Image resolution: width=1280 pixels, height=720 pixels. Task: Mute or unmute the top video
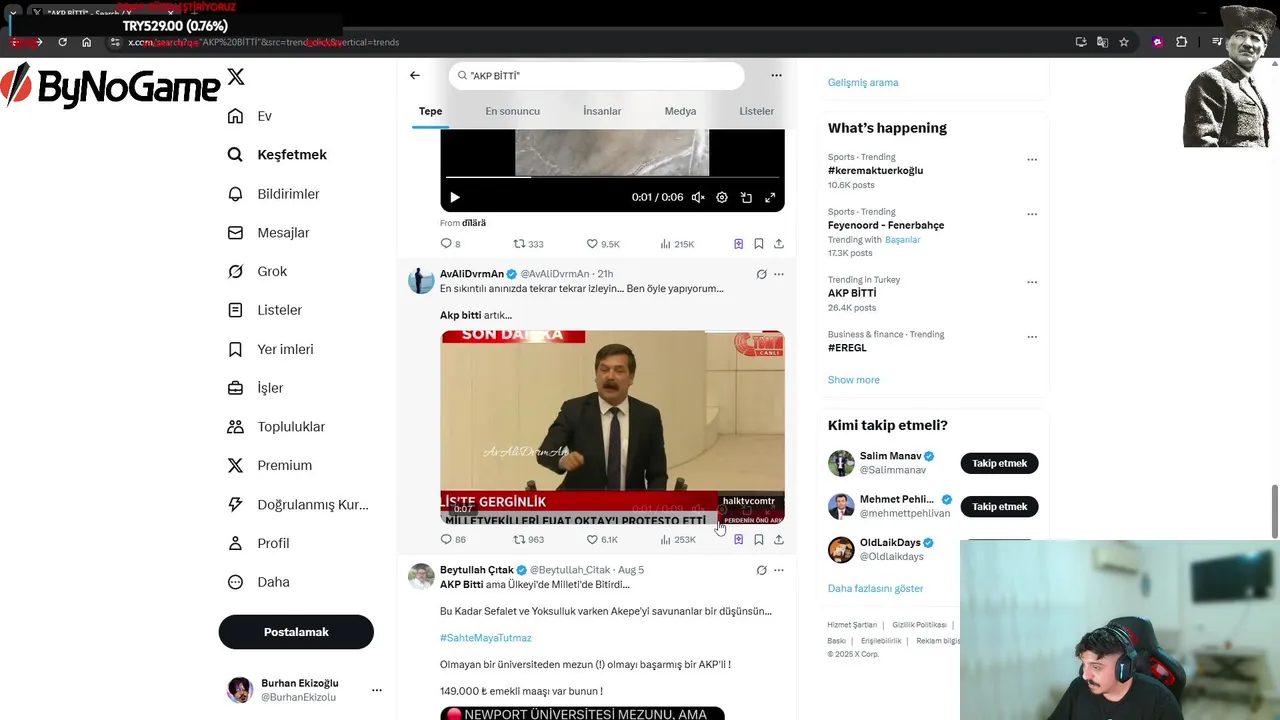698,198
